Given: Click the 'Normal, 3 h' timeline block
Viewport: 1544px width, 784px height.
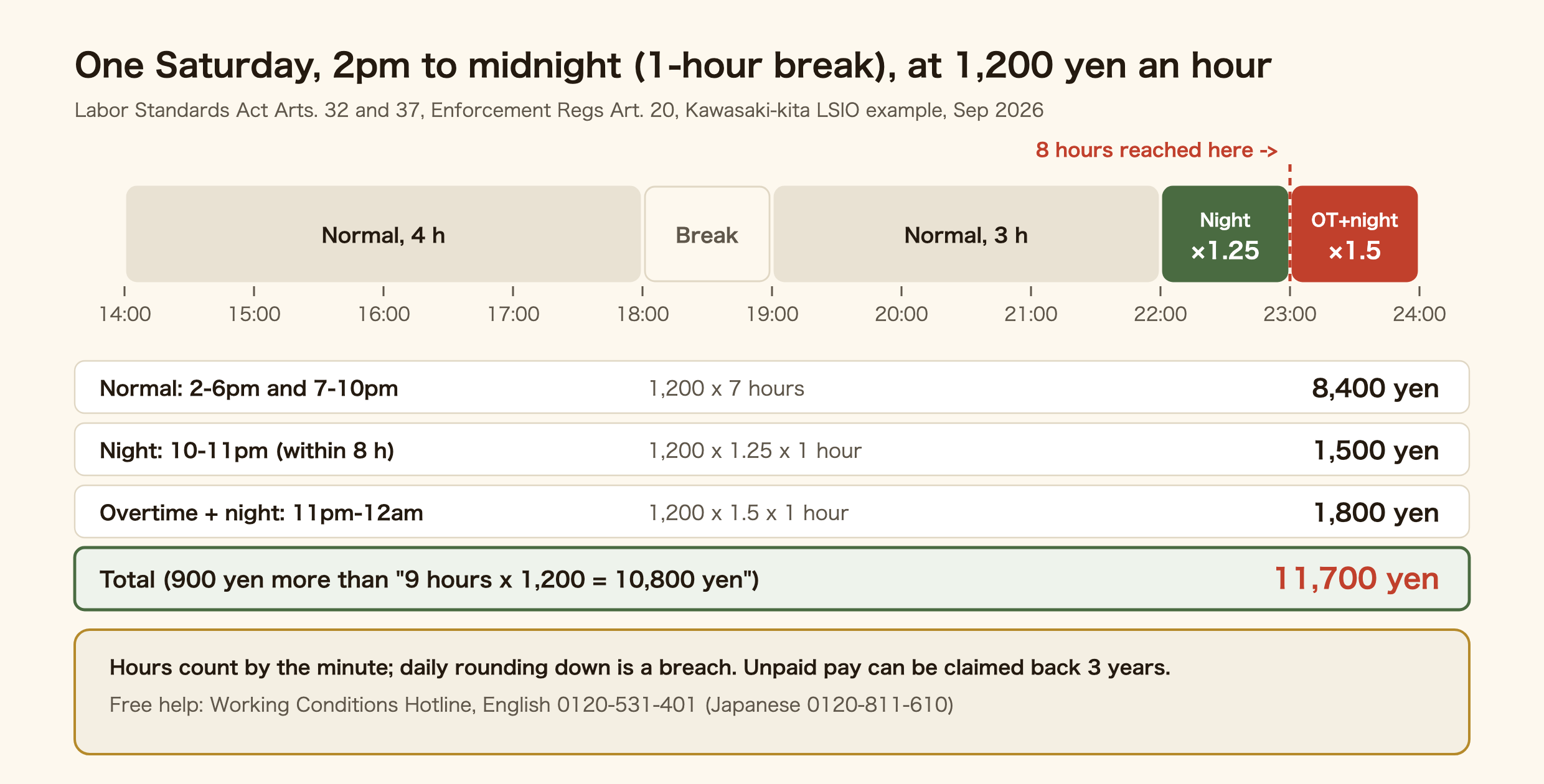Looking at the screenshot, I should 966,234.
